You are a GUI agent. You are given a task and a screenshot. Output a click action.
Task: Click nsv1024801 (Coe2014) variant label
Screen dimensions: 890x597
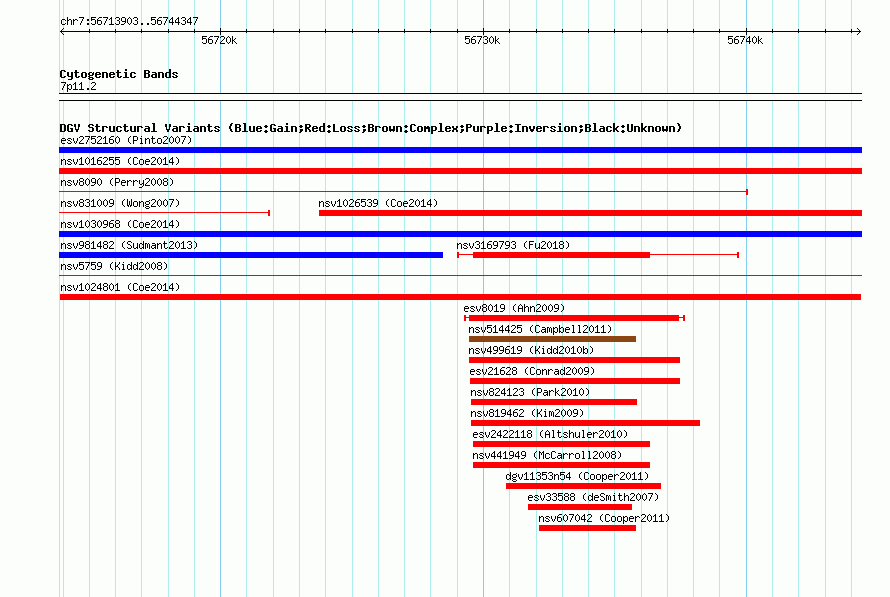coord(120,287)
